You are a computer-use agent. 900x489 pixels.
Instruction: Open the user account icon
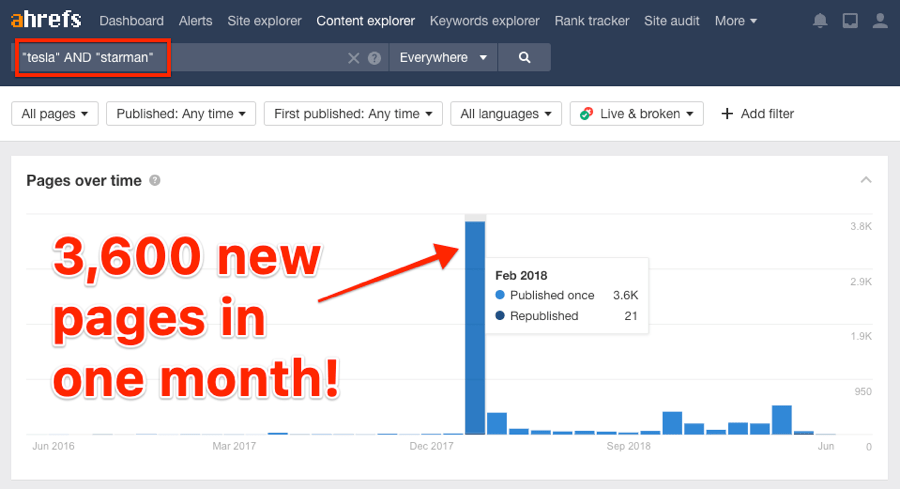pos(879,21)
